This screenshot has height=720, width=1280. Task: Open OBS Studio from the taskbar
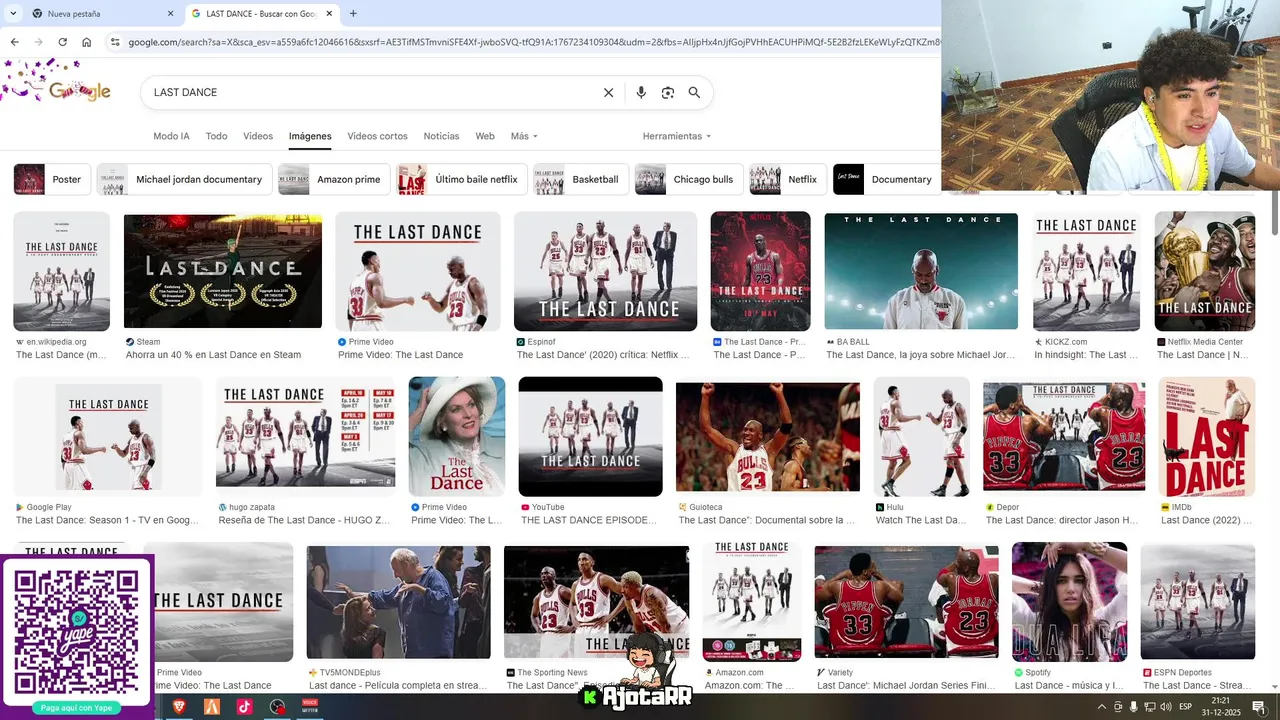[x=278, y=706]
